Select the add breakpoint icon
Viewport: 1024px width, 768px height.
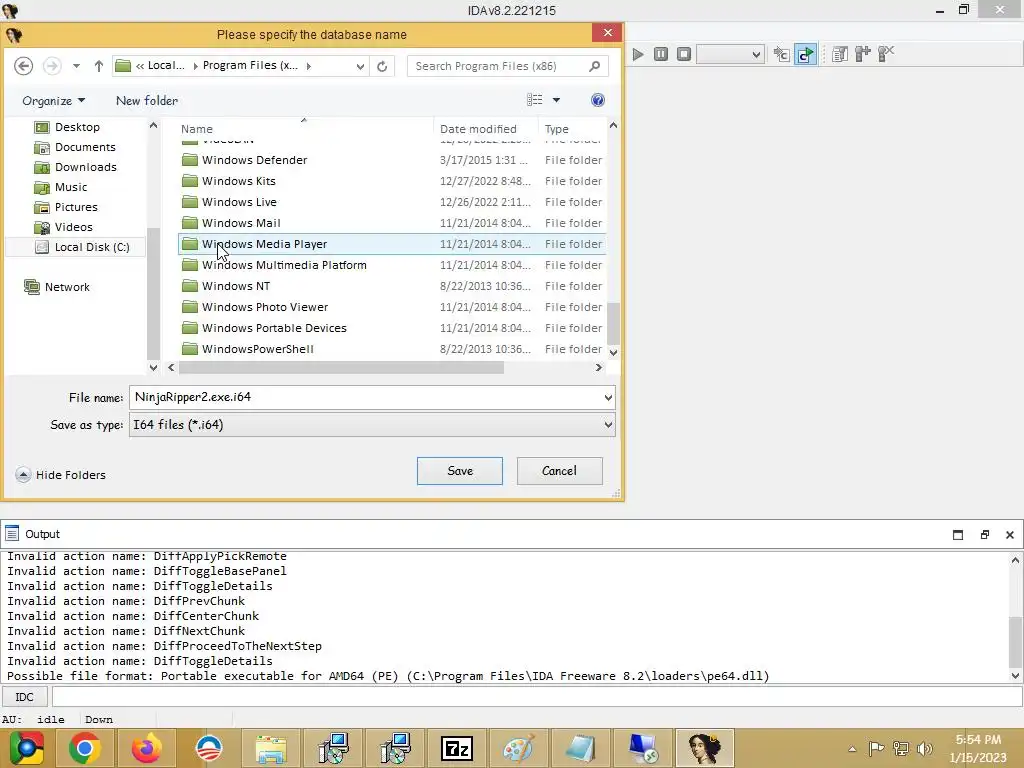coord(863,54)
